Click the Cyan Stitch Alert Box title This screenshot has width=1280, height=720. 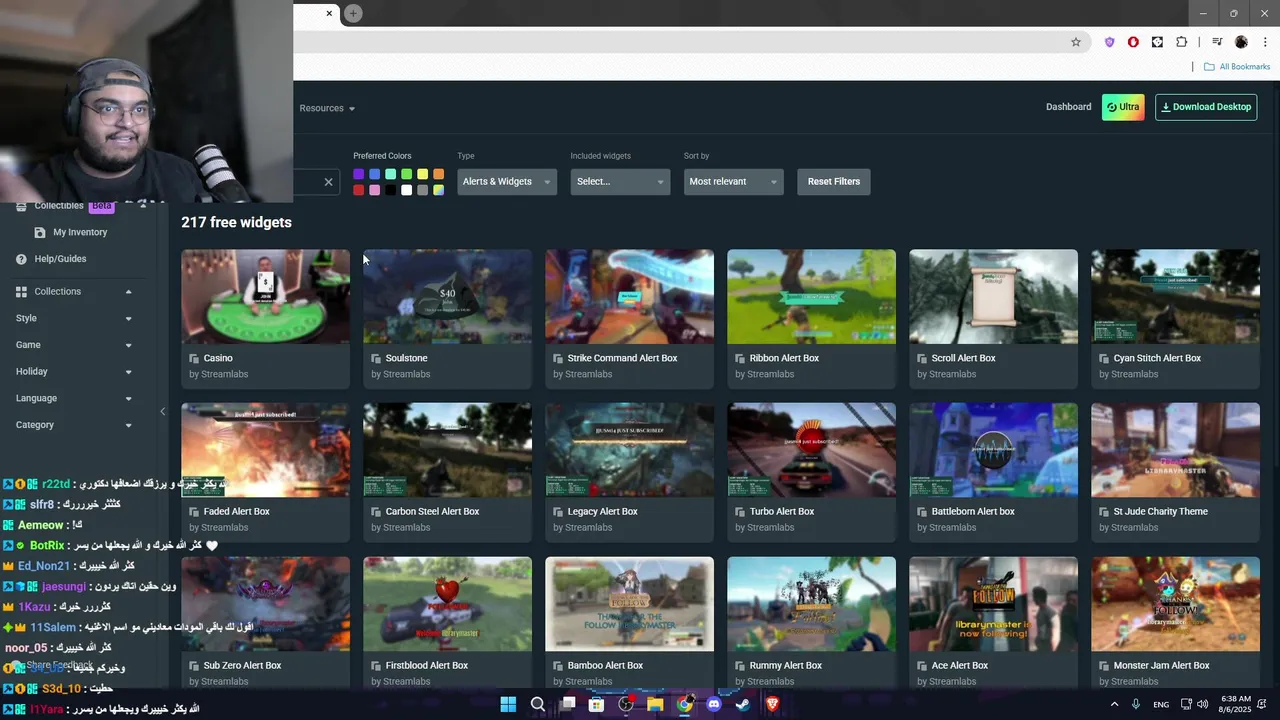tap(1157, 358)
